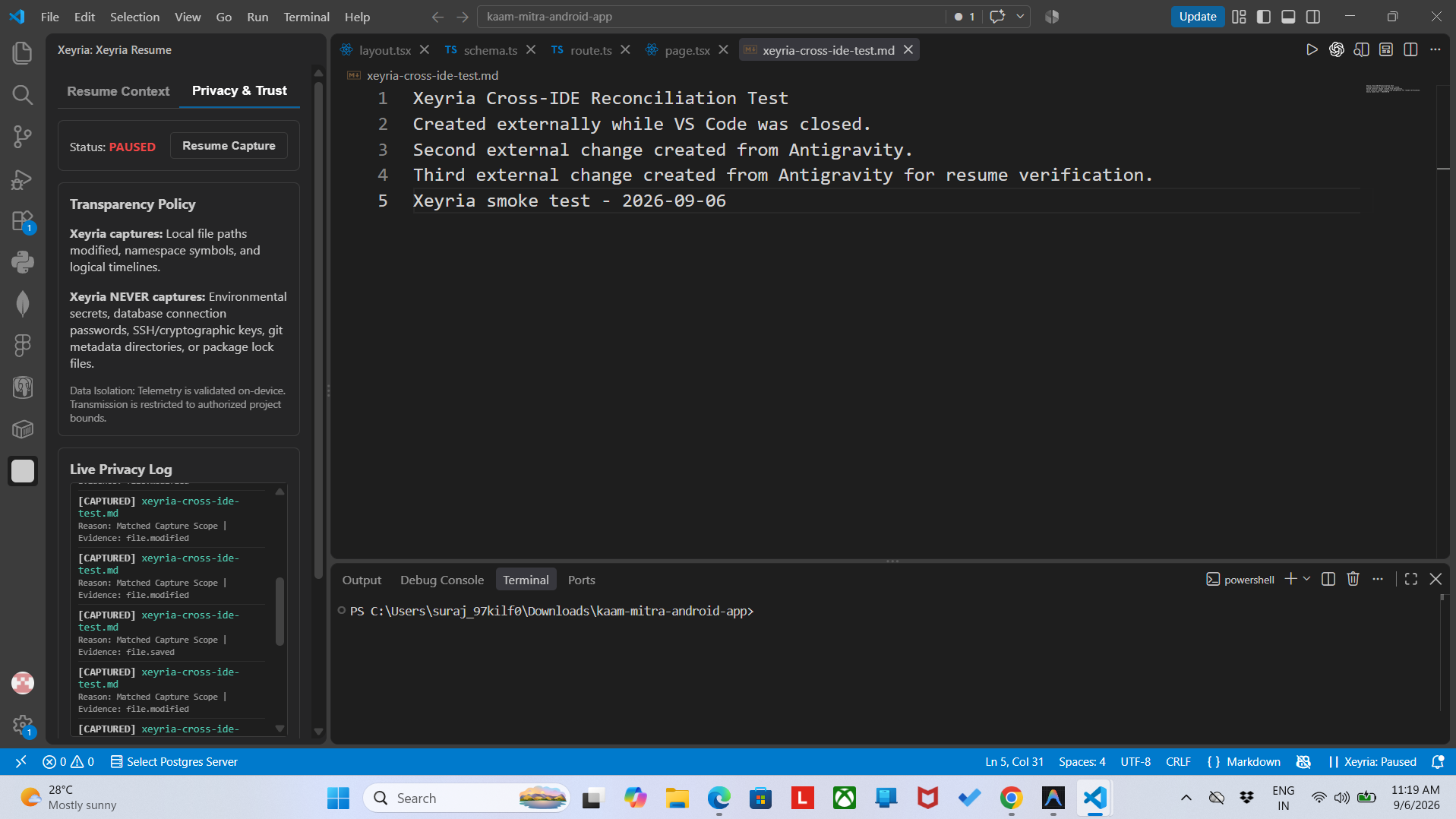Image resolution: width=1456 pixels, height=819 pixels.
Task: Open the kaam-mitra-android-app command center
Action: [x=711, y=17]
